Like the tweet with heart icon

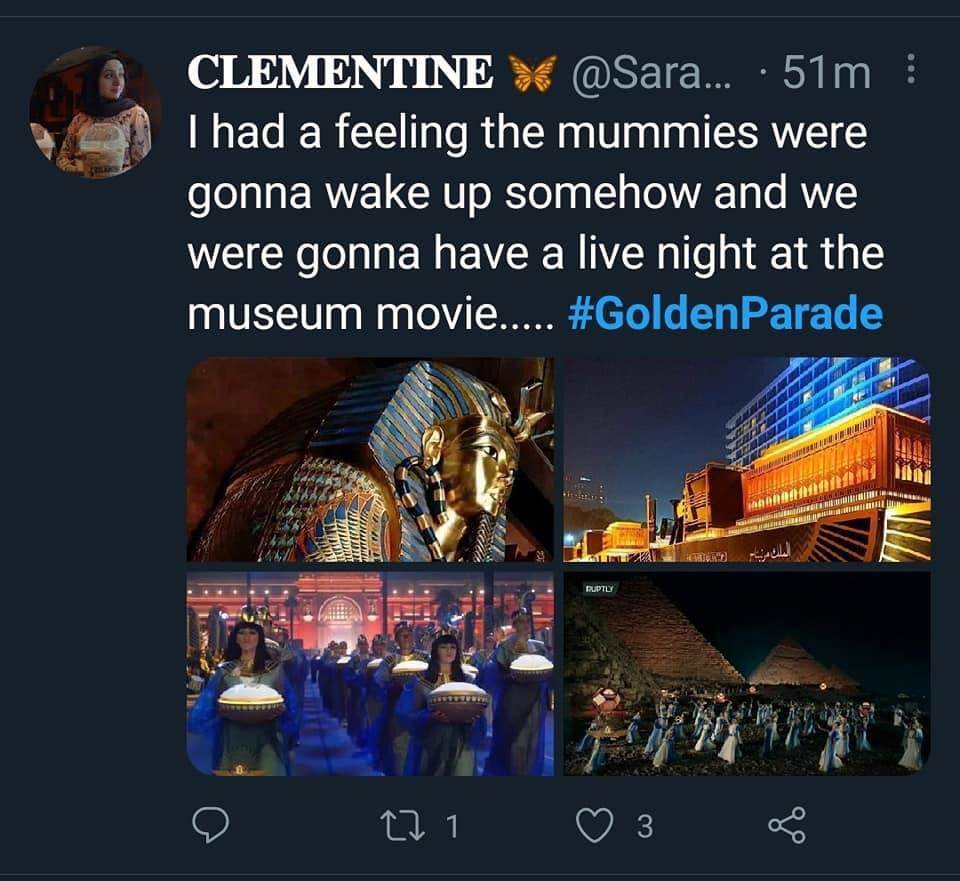pyautogui.click(x=594, y=826)
